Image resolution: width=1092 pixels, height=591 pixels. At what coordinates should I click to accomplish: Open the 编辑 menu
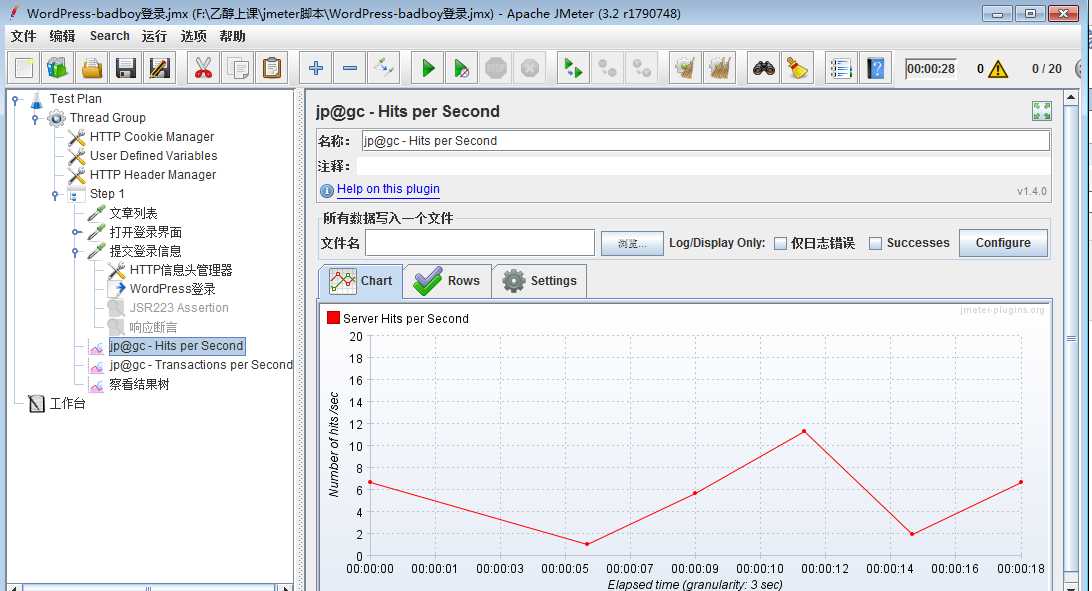click(x=62, y=36)
